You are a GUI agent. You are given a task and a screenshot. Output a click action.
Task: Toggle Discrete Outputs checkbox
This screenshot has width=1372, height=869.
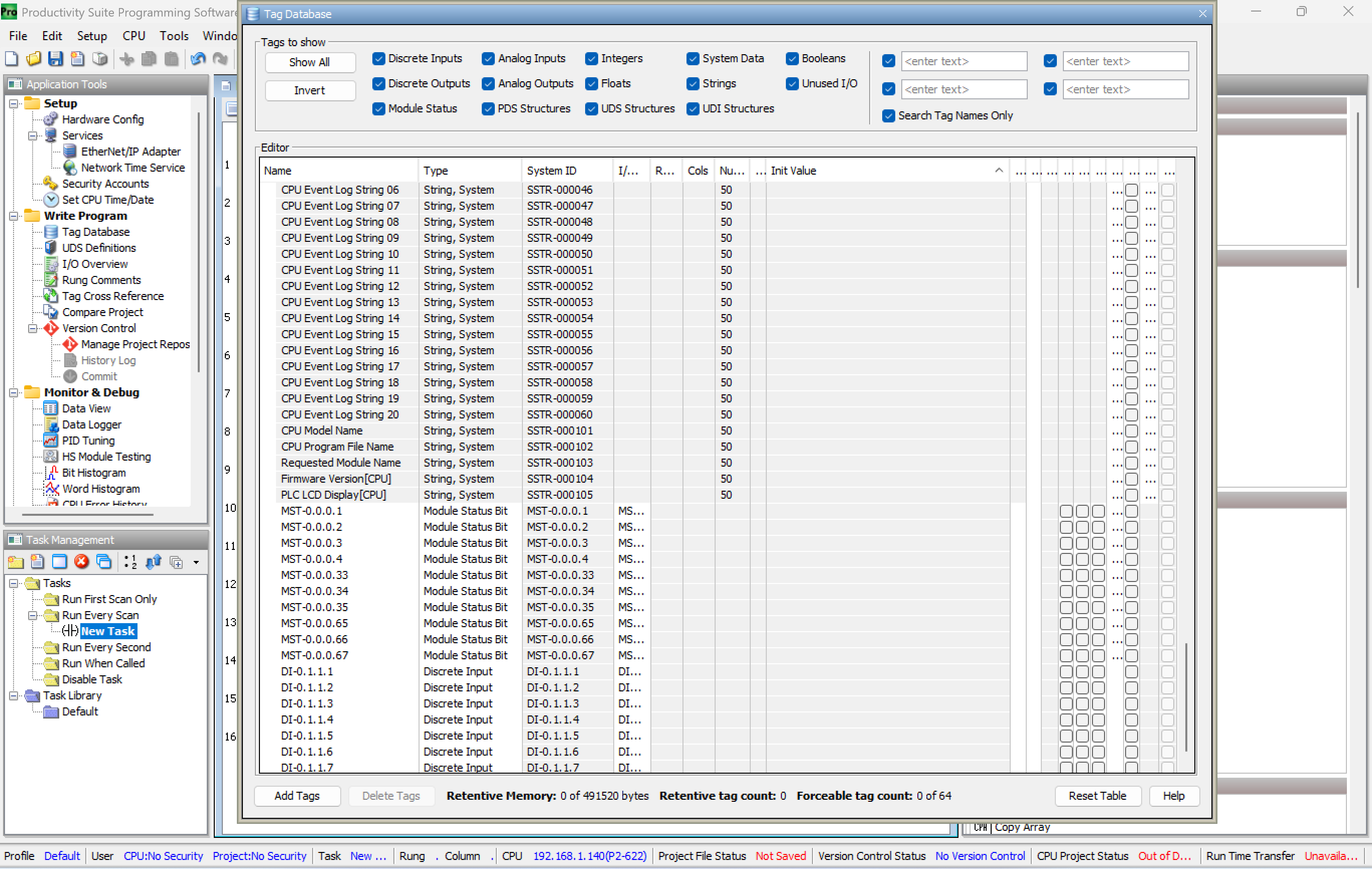378,83
